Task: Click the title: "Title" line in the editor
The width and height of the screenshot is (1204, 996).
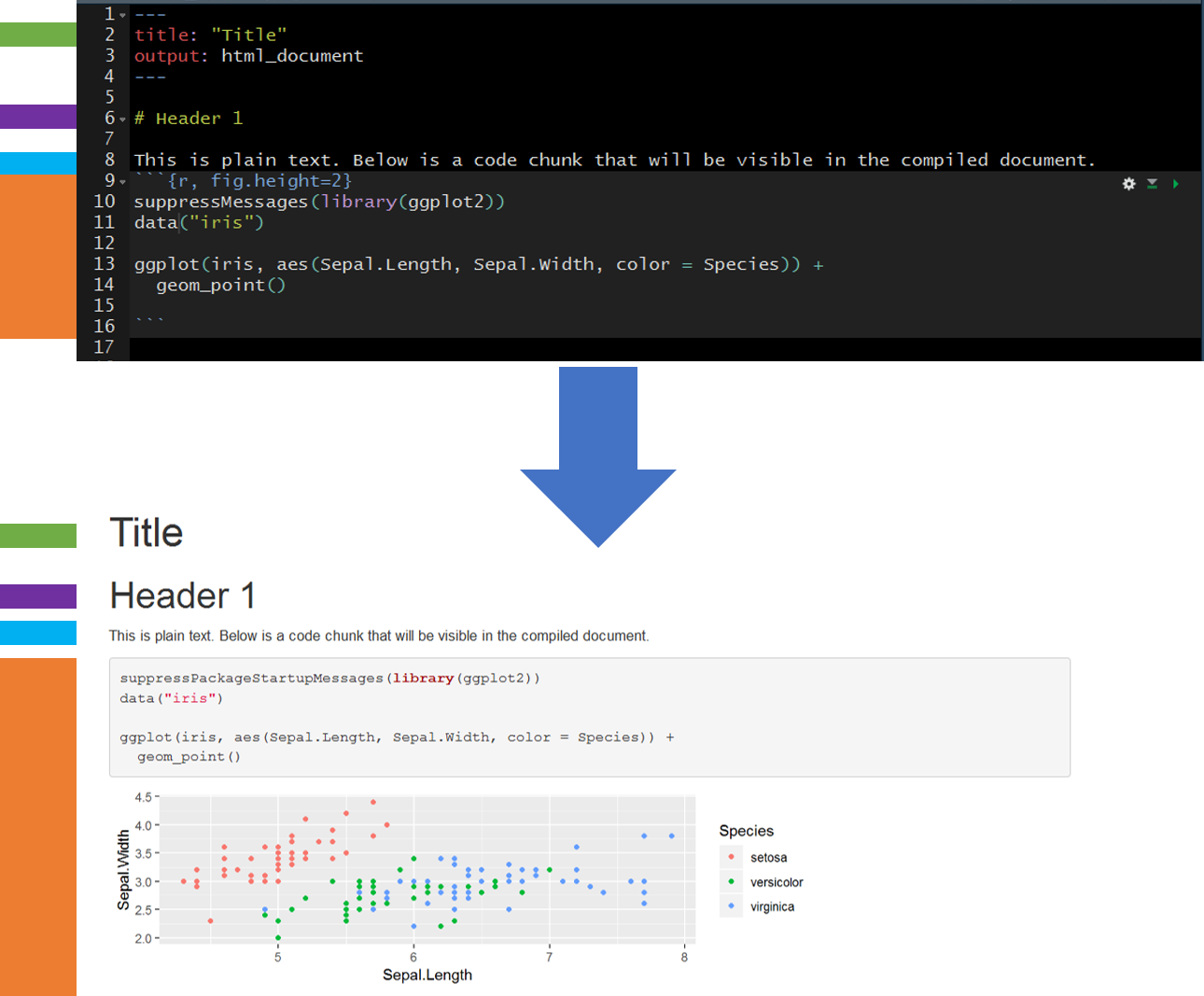Action: point(211,35)
